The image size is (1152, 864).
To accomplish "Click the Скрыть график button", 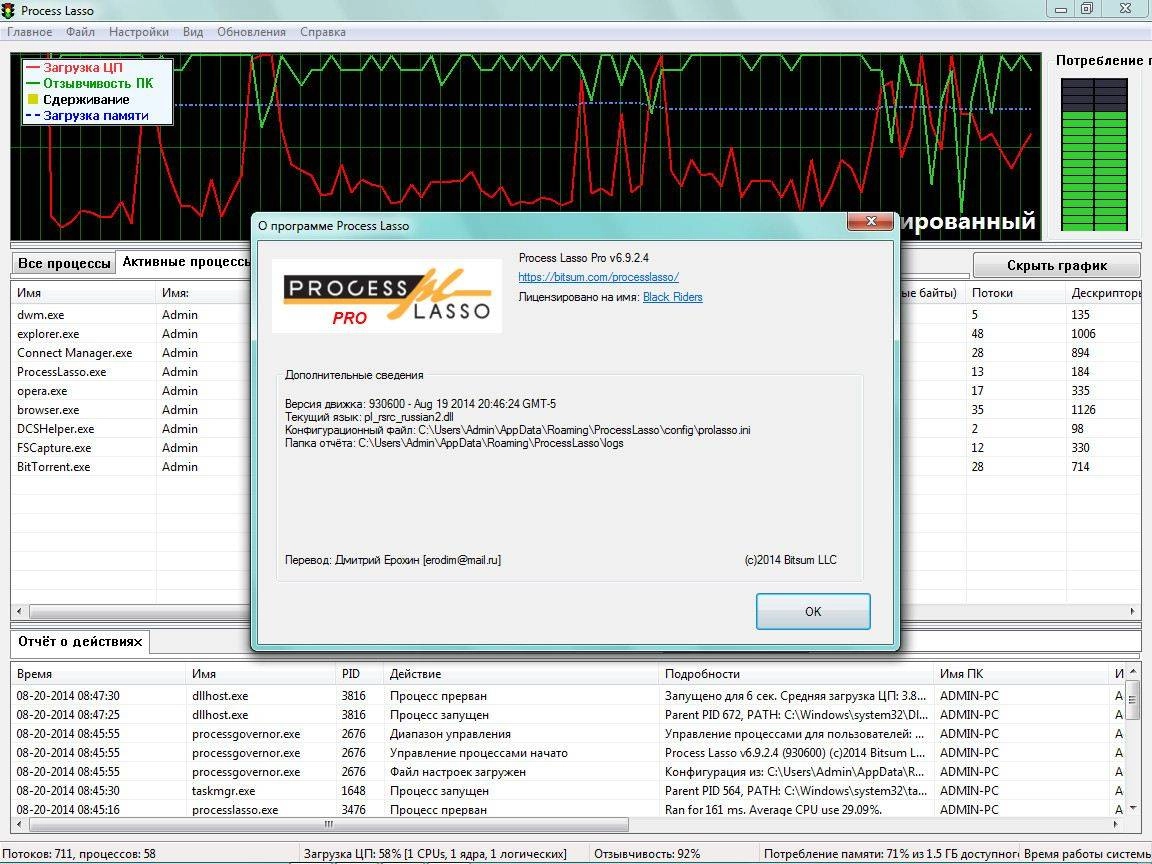I will (x=1056, y=265).
